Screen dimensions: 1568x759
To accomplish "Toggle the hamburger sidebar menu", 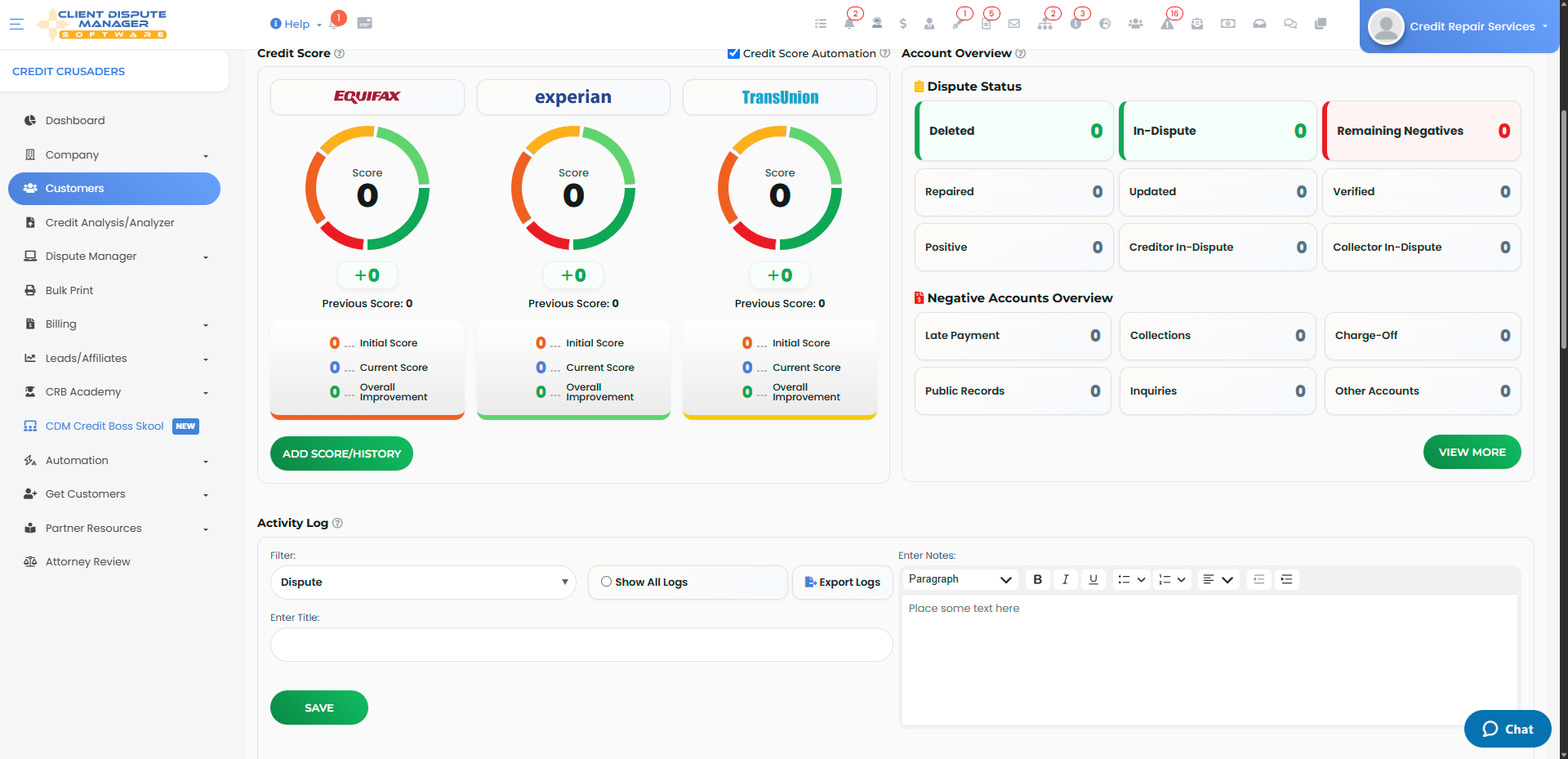I will coord(16,24).
